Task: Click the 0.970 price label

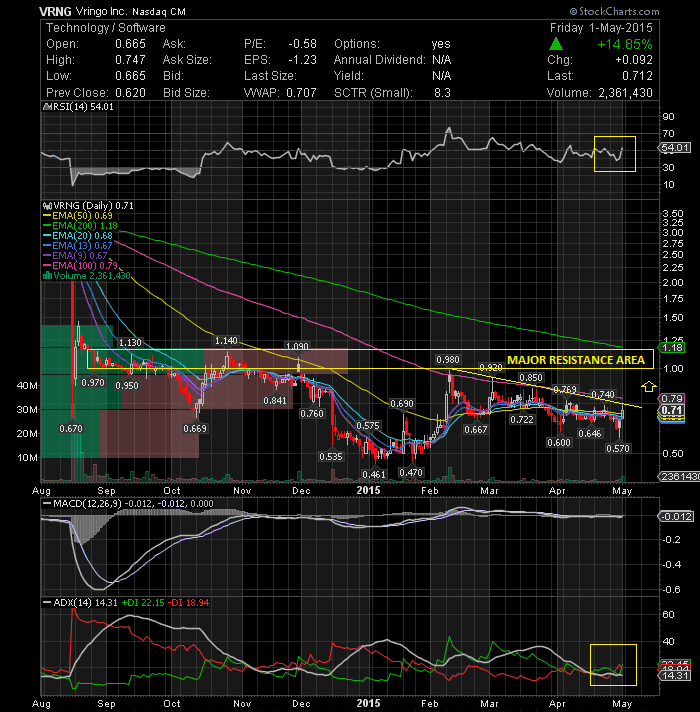Action: pyautogui.click(x=93, y=382)
